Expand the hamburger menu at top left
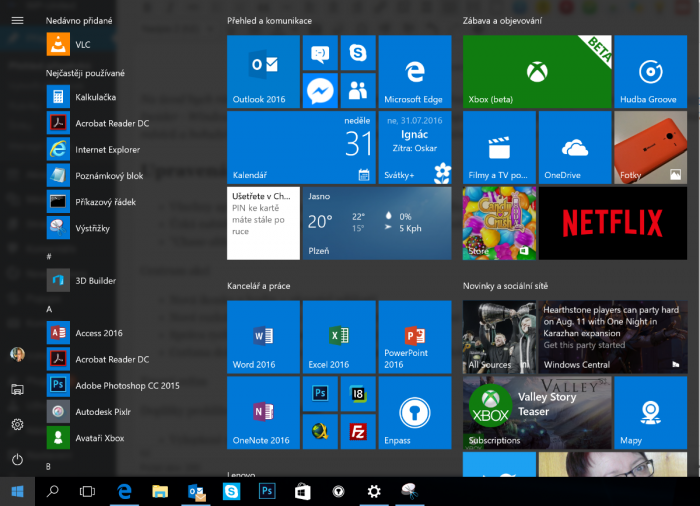This screenshot has width=700, height=506. pyautogui.click(x=17, y=20)
